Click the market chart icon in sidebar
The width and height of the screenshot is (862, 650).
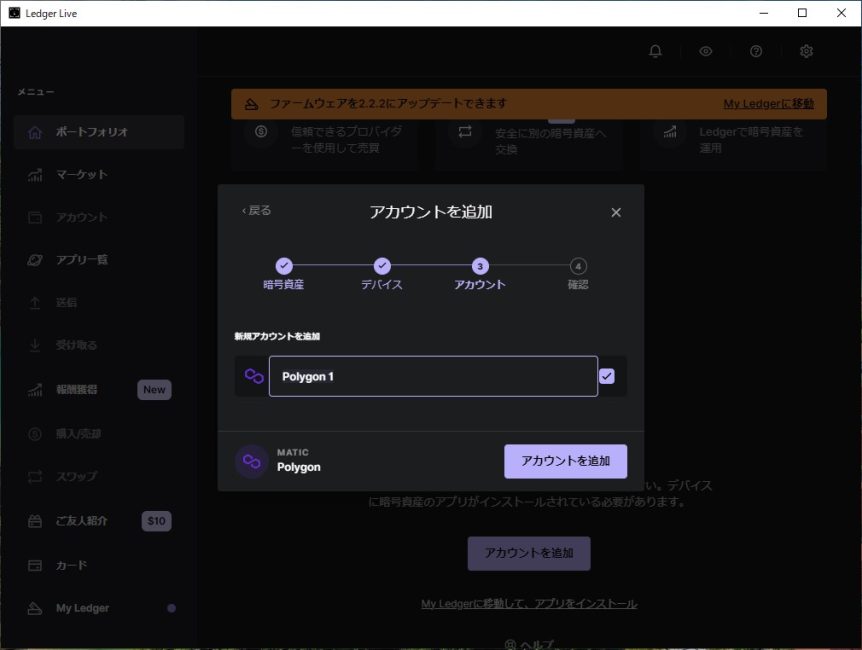click(35, 175)
